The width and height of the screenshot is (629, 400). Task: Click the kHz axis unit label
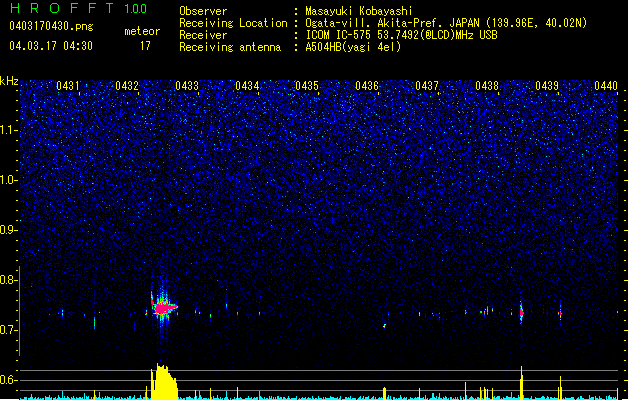[x=9, y=81]
